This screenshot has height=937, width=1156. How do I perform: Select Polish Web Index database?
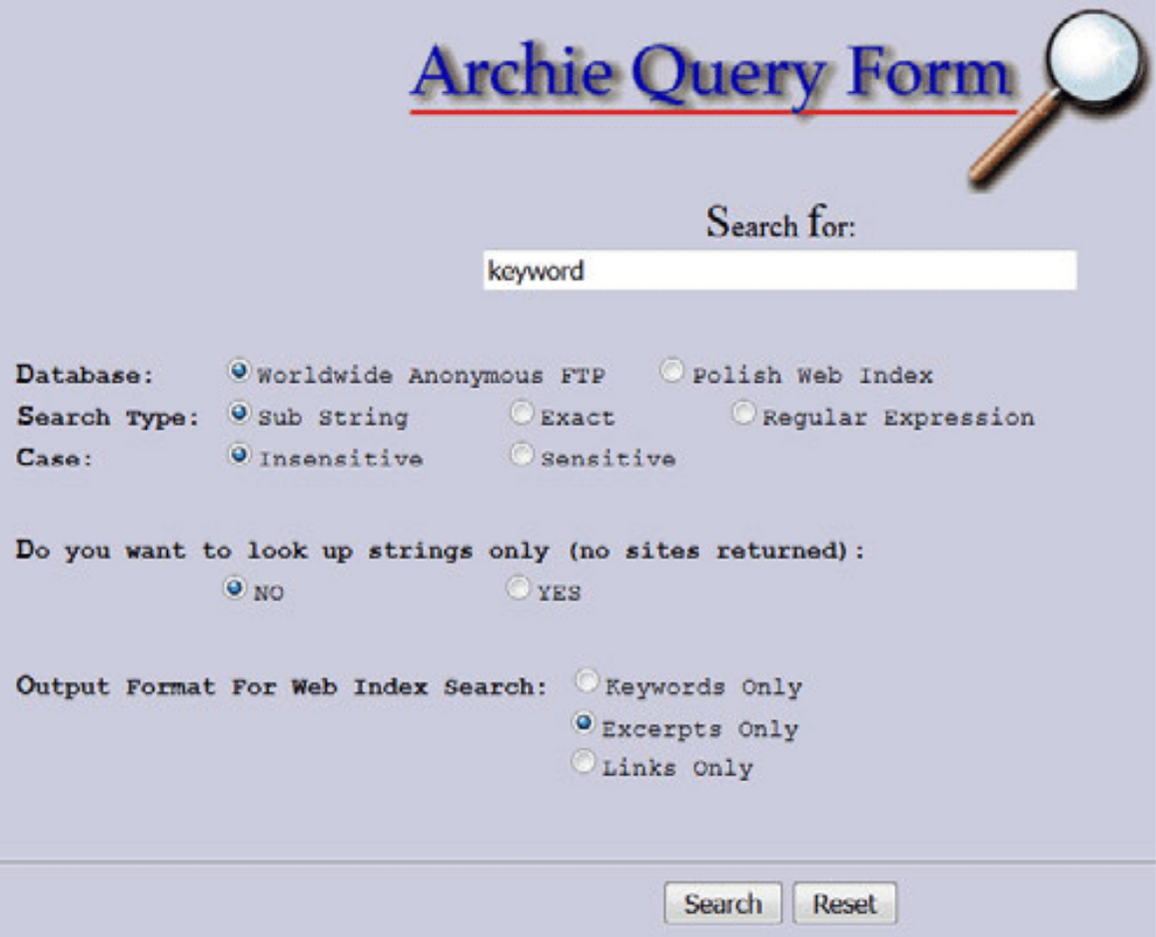tap(673, 373)
